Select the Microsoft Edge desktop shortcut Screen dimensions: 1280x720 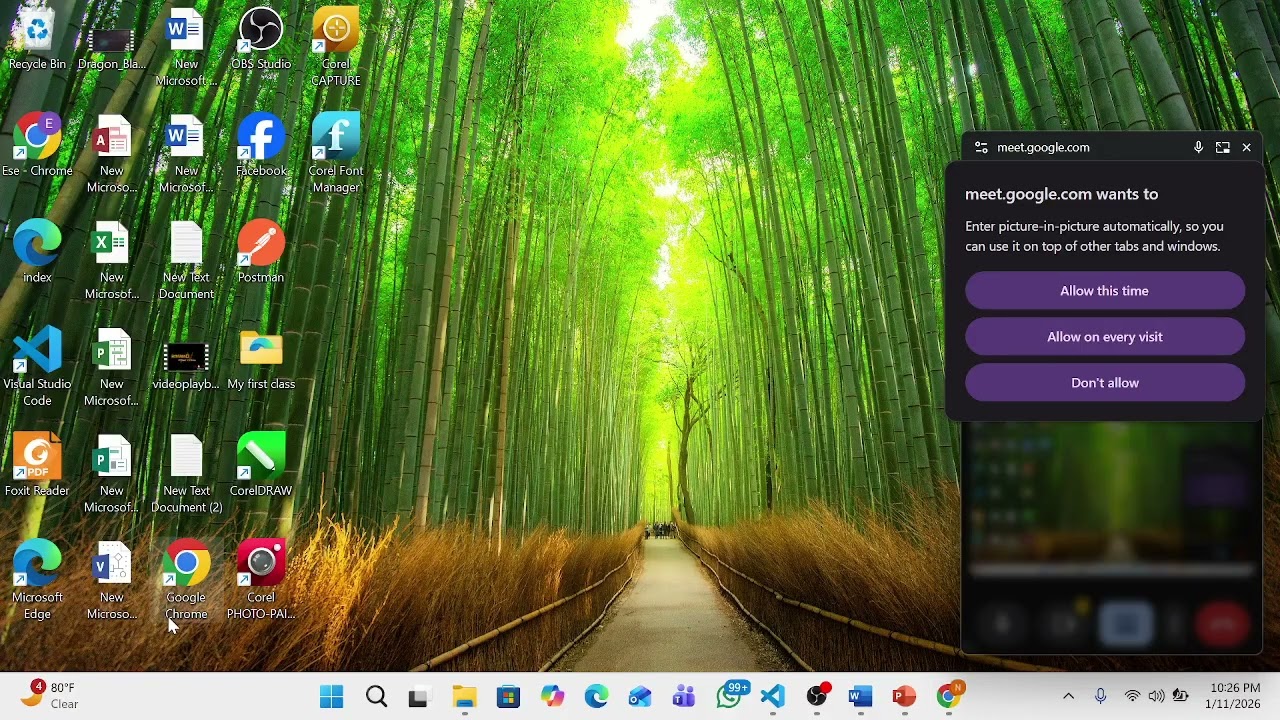37,581
